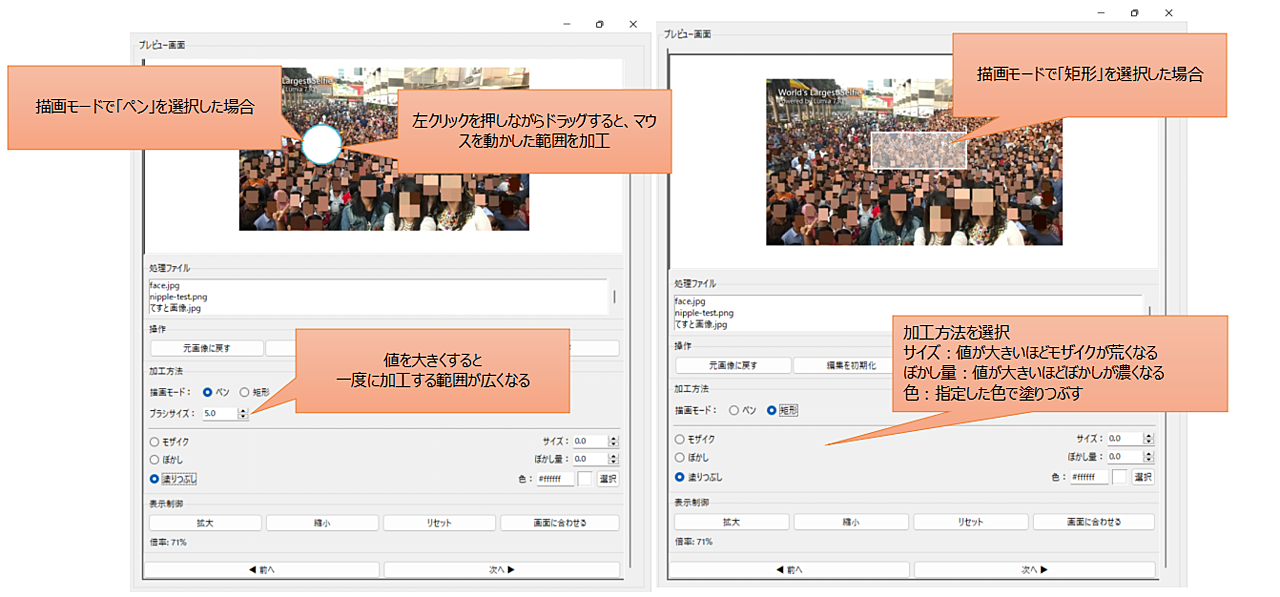The height and width of the screenshot is (597, 1280).
Task: Click サイズ spinner arrows in right window
Action: click(x=1147, y=438)
